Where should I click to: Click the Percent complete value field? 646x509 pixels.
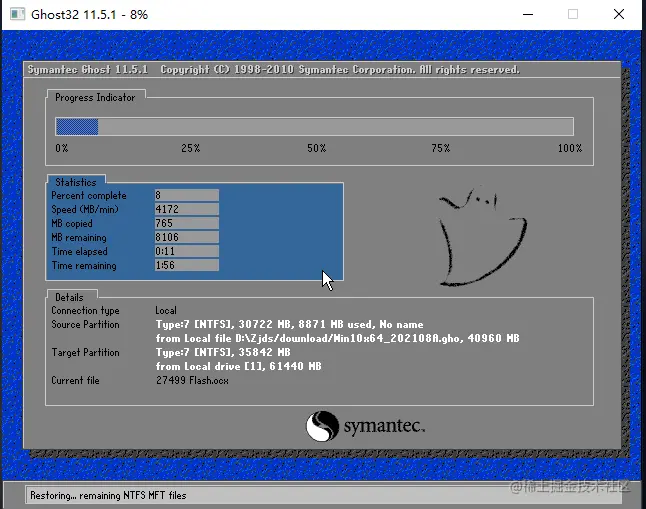[187, 195]
